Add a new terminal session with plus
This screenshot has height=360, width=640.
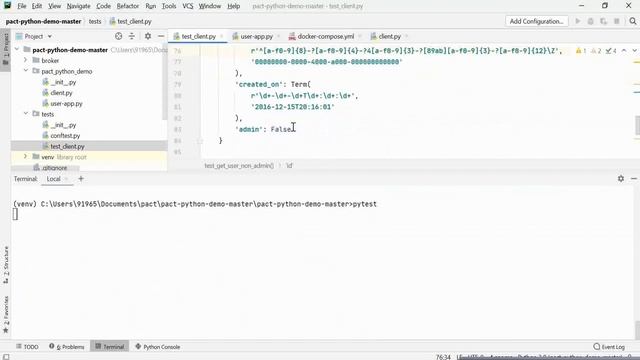[81, 178]
